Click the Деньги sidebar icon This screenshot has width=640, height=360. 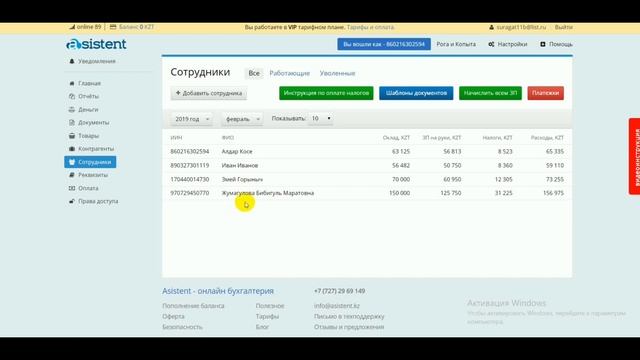[72, 109]
